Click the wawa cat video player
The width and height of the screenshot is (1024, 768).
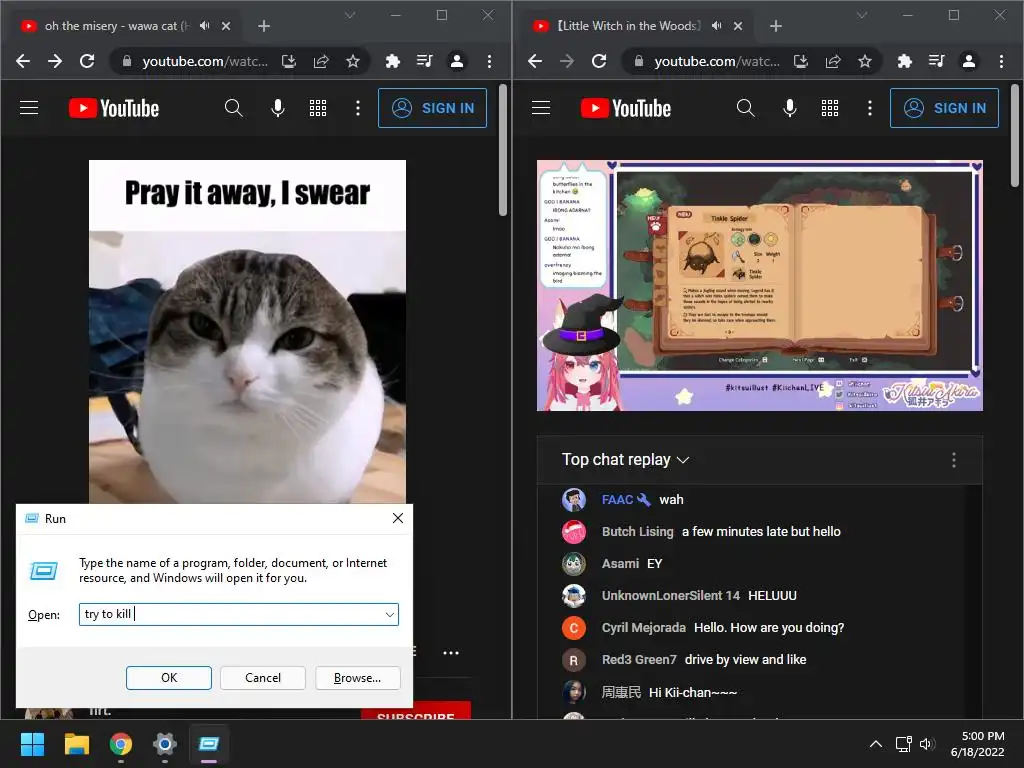point(248,332)
